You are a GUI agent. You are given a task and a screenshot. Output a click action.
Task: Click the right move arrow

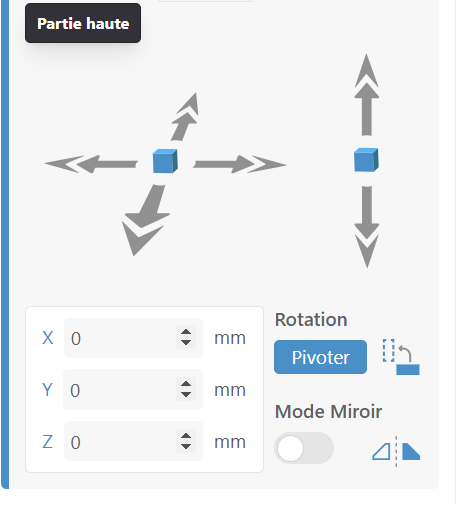click(x=240, y=164)
